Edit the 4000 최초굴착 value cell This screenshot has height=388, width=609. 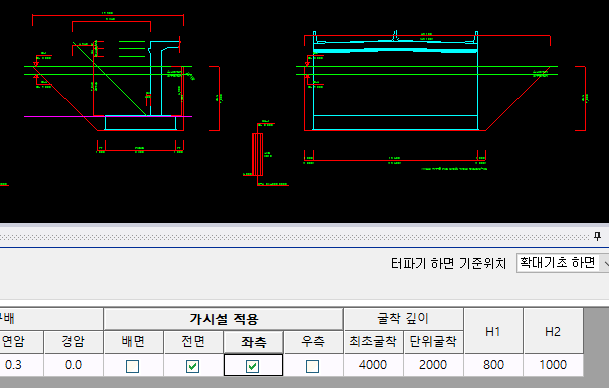373,365
